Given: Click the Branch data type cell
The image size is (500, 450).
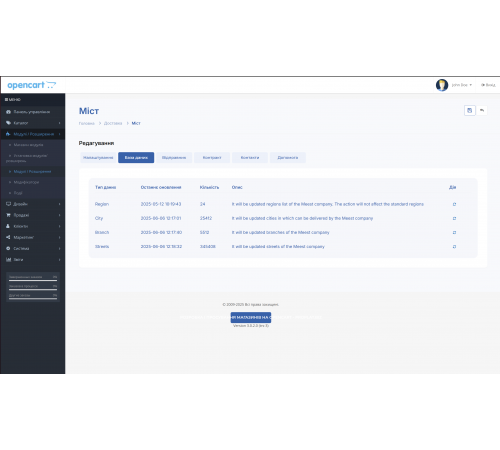Looking at the screenshot, I should (102, 232).
